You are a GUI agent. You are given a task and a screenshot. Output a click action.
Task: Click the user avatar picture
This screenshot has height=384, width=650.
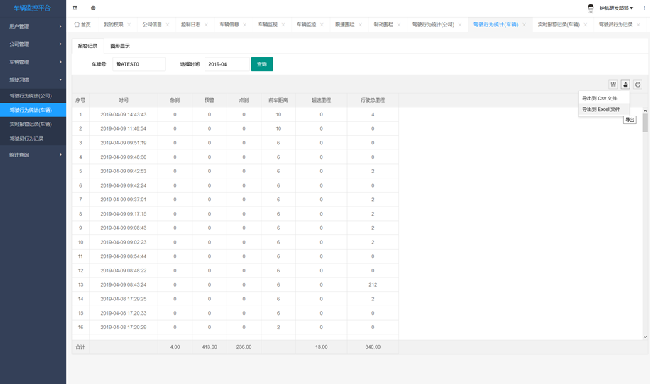coord(591,8)
